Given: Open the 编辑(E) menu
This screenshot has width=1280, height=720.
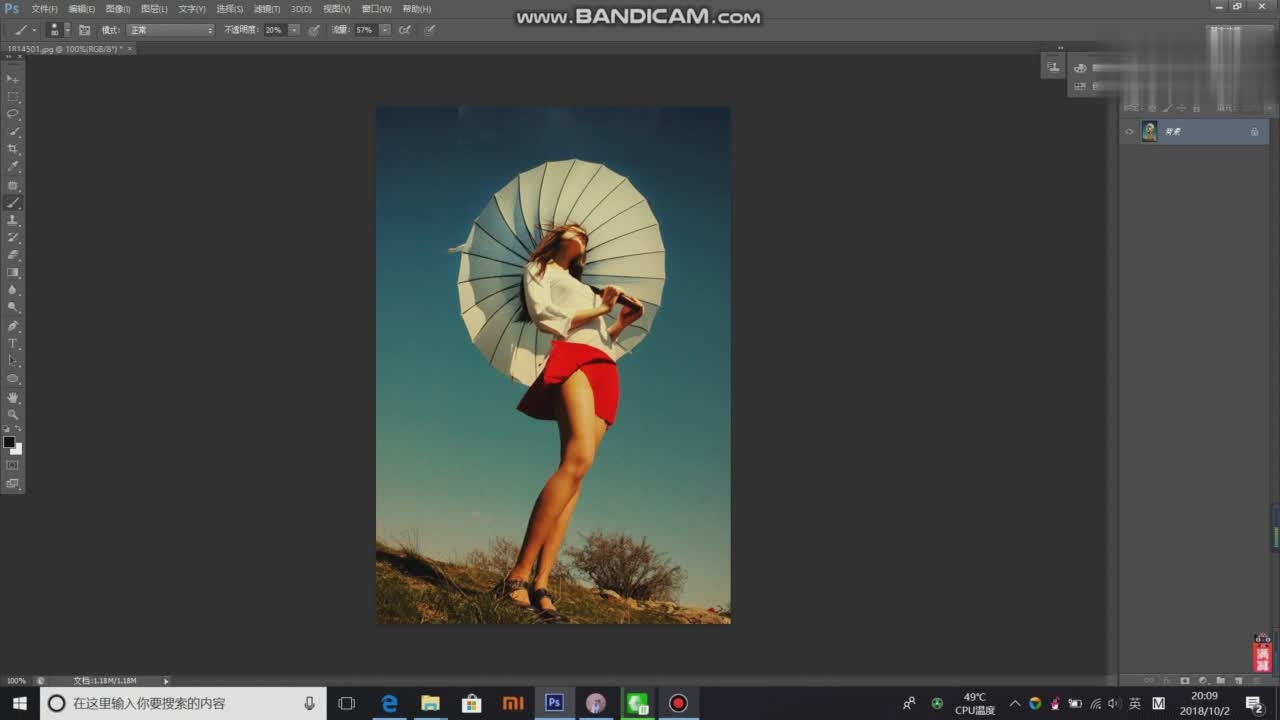Looking at the screenshot, I should click(82, 9).
